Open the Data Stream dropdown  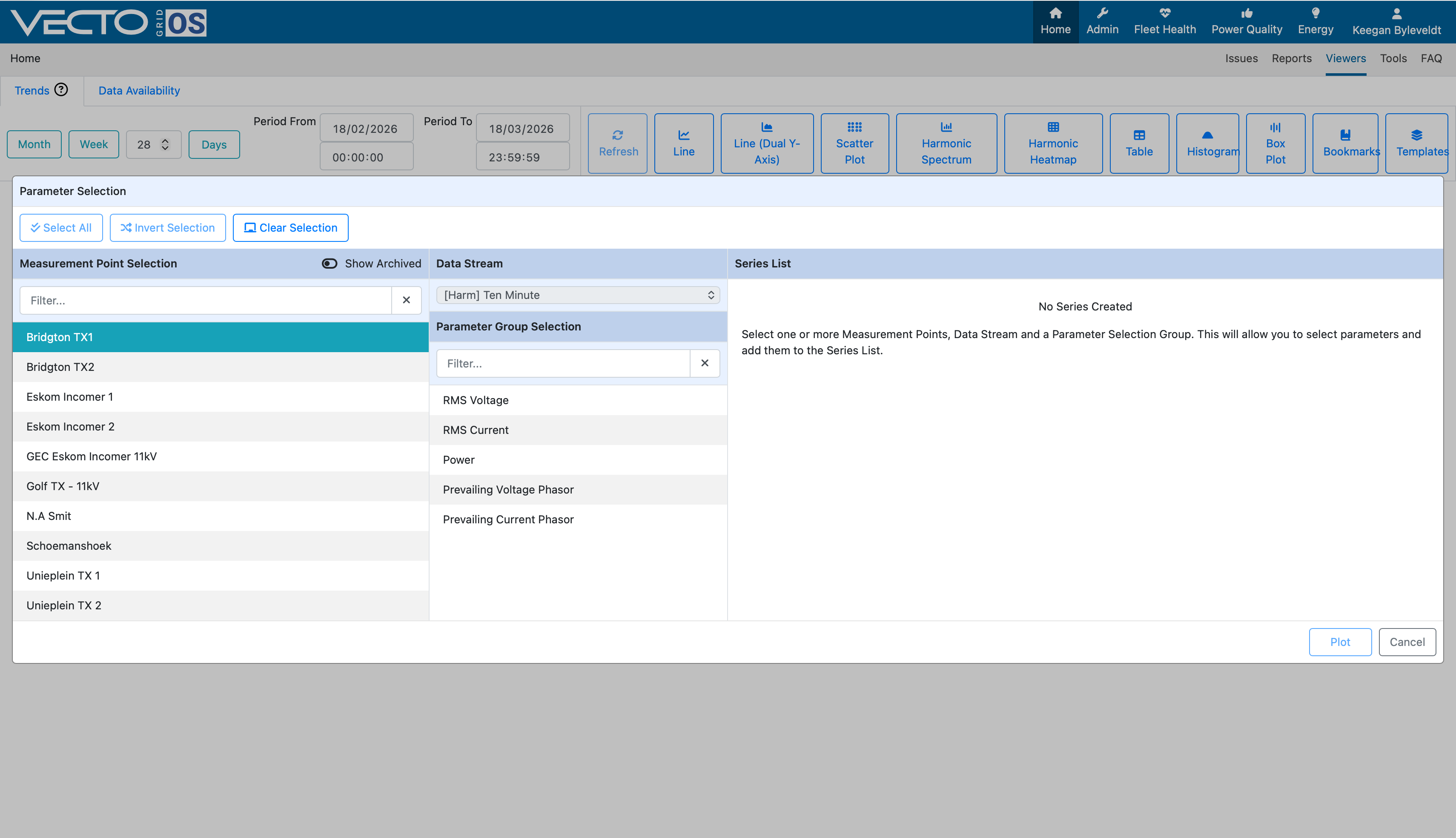[578, 295]
